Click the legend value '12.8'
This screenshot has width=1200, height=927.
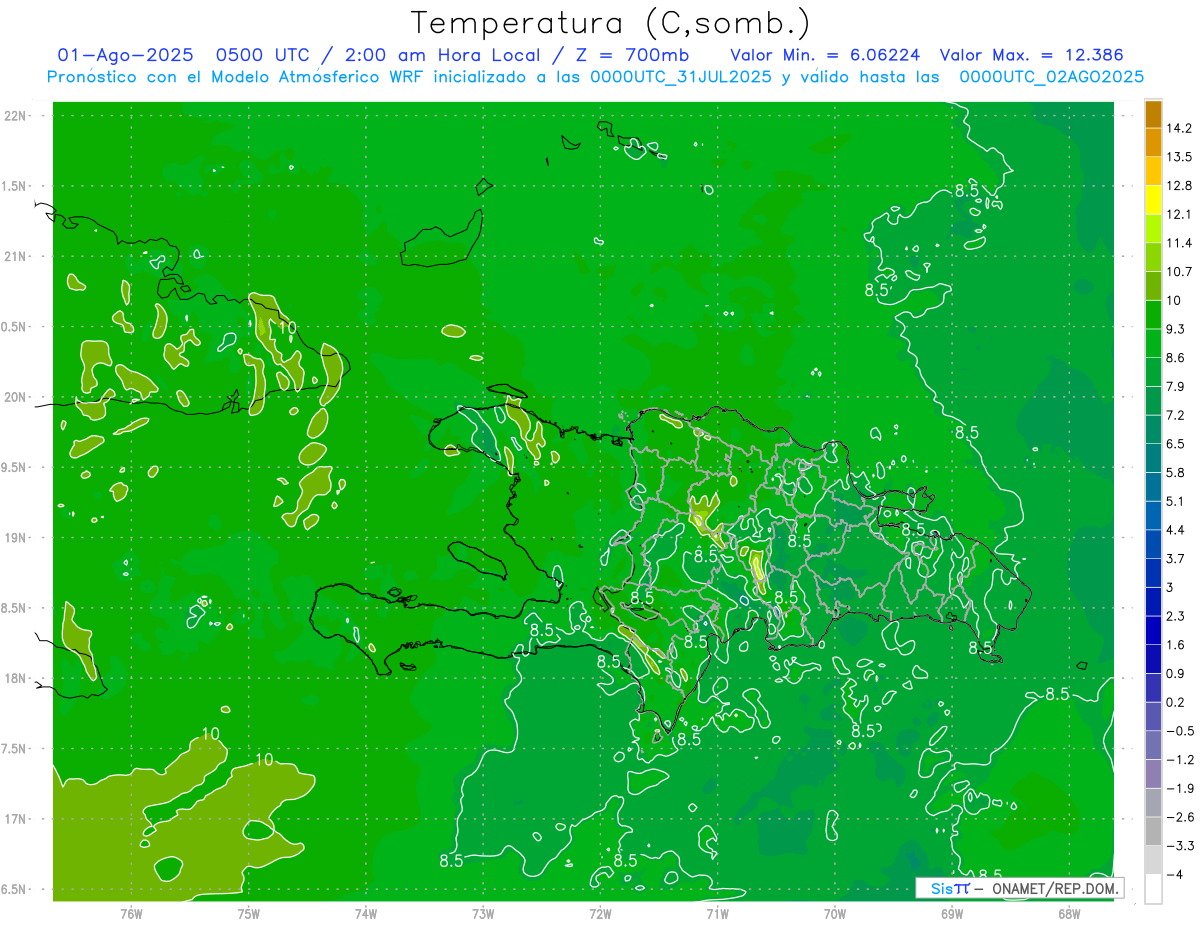point(1179,186)
